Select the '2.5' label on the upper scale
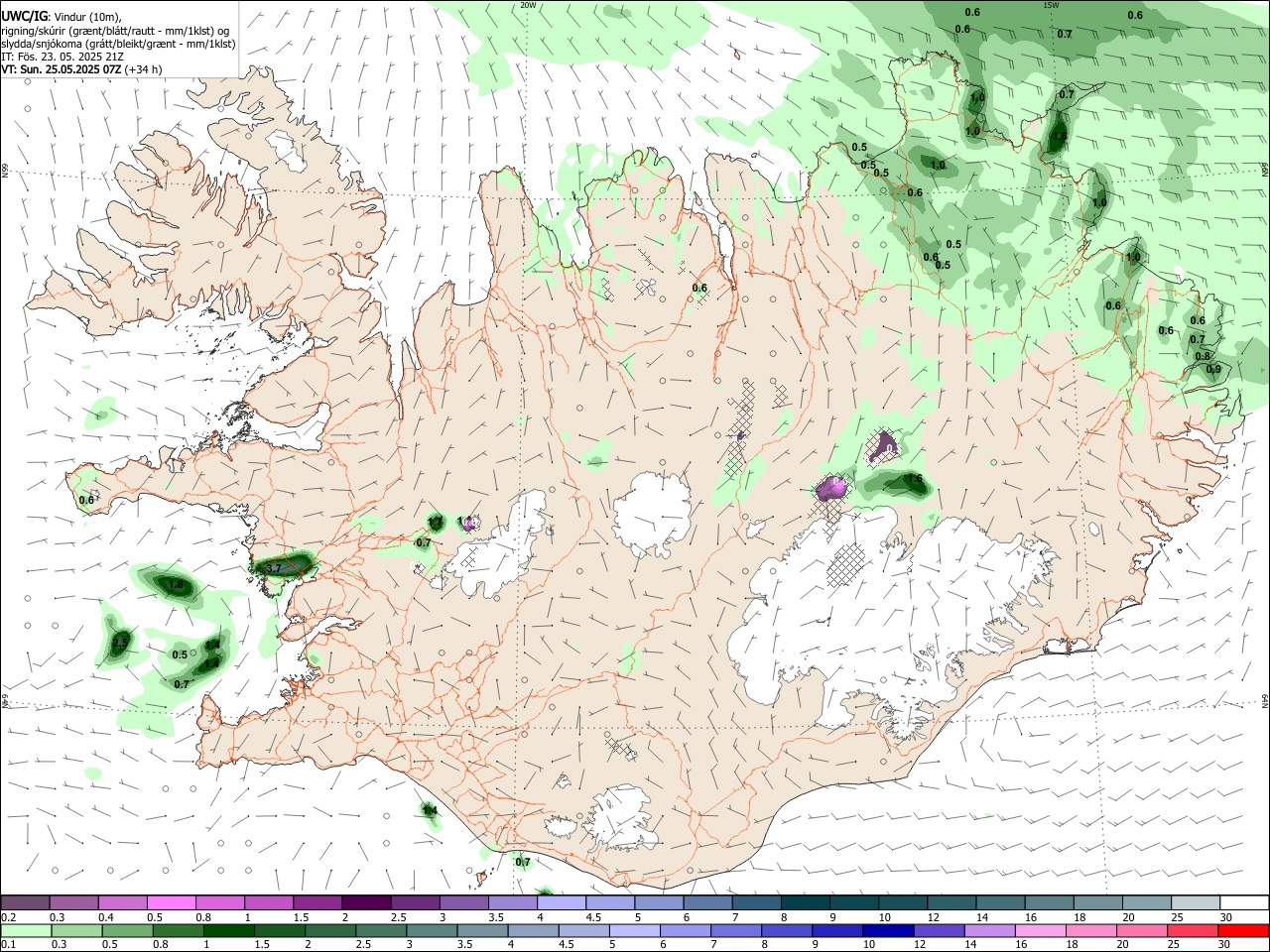 (398, 917)
